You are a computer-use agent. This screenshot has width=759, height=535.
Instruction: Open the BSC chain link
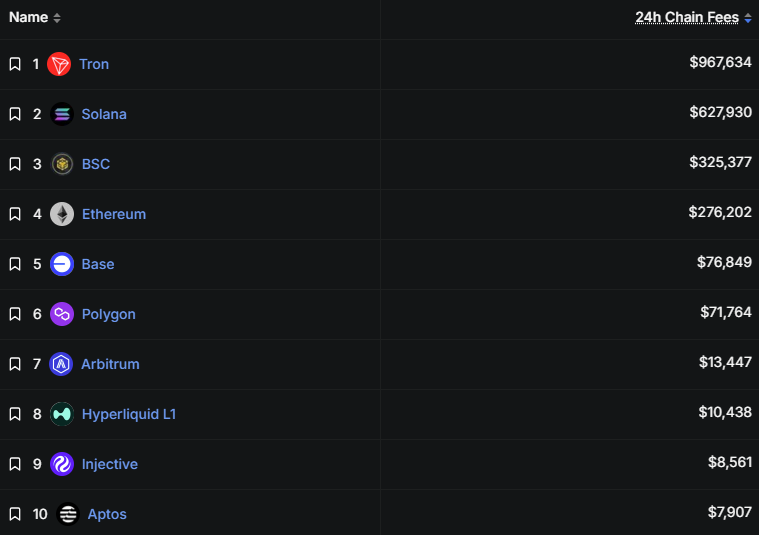point(96,164)
